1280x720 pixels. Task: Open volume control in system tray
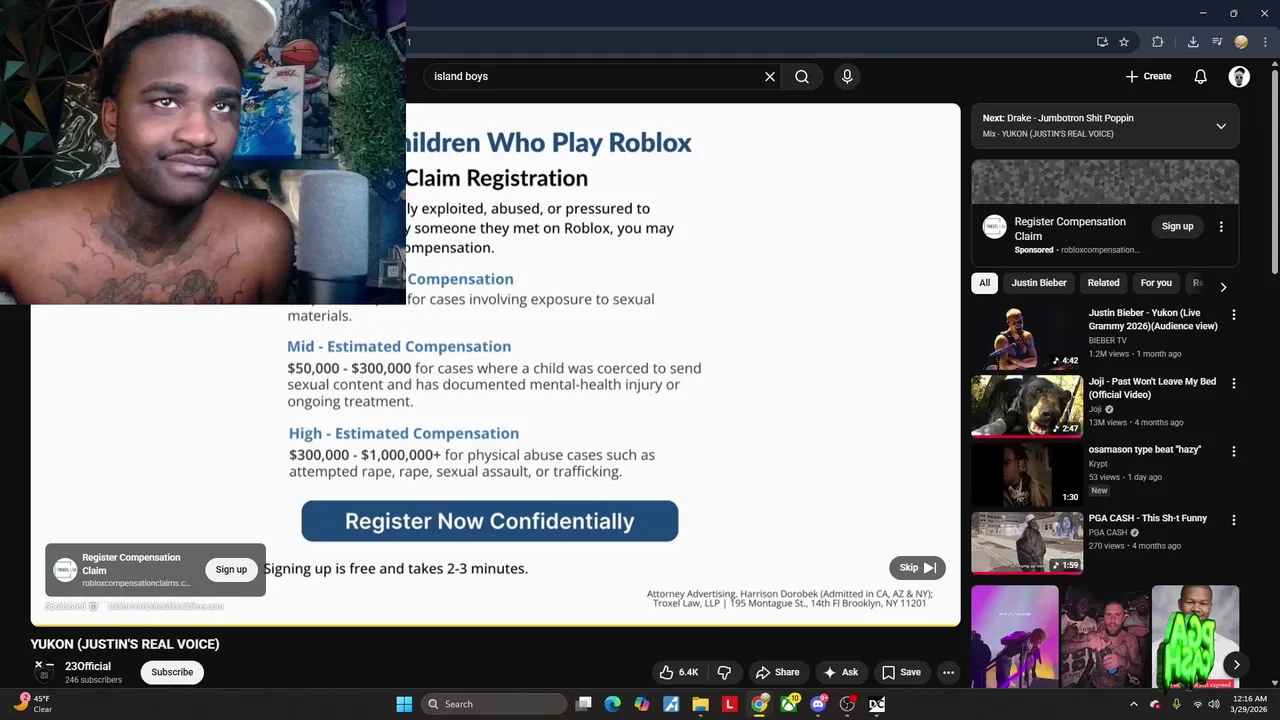pos(1214,704)
